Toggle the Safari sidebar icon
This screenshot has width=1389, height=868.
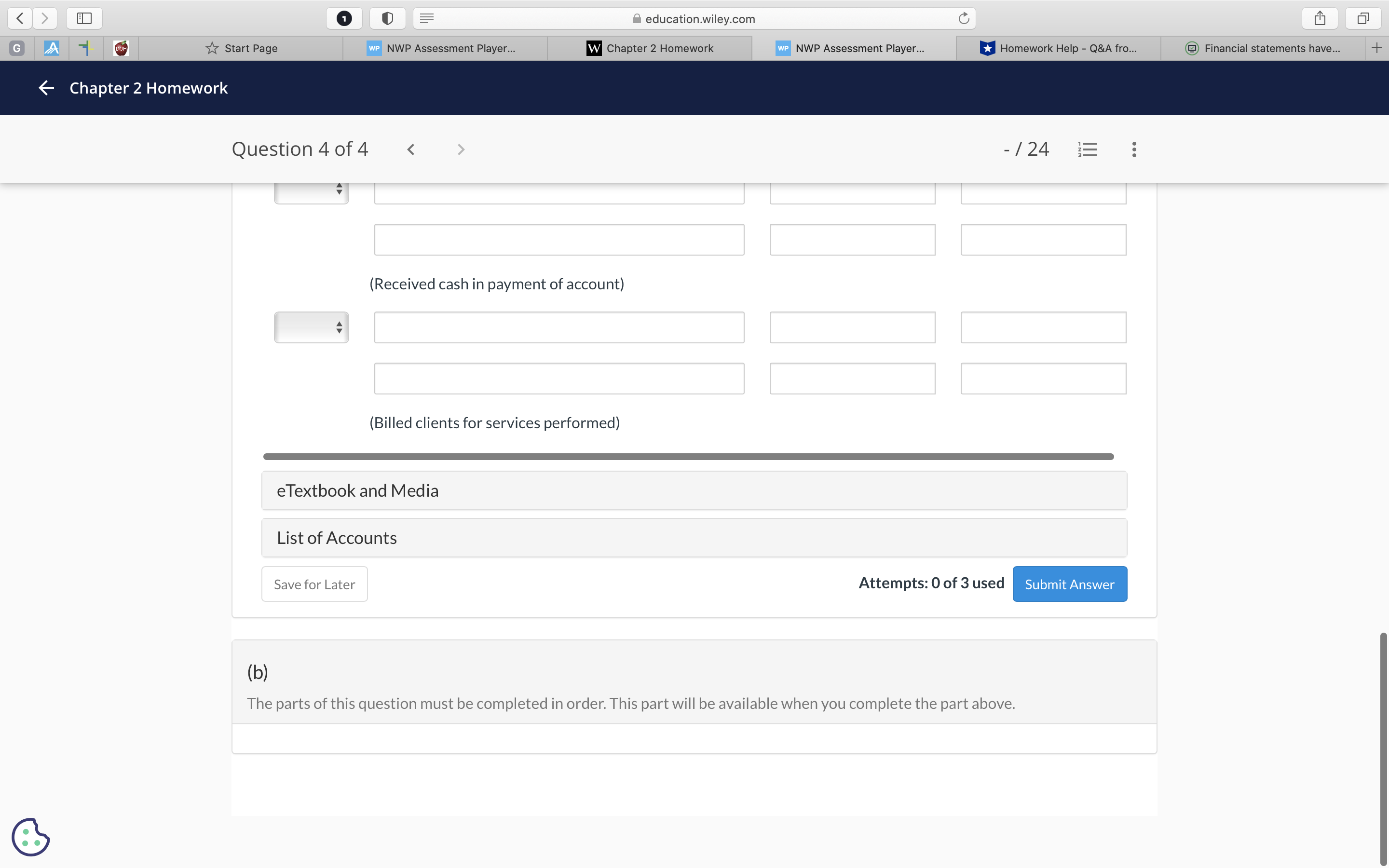pos(84,18)
